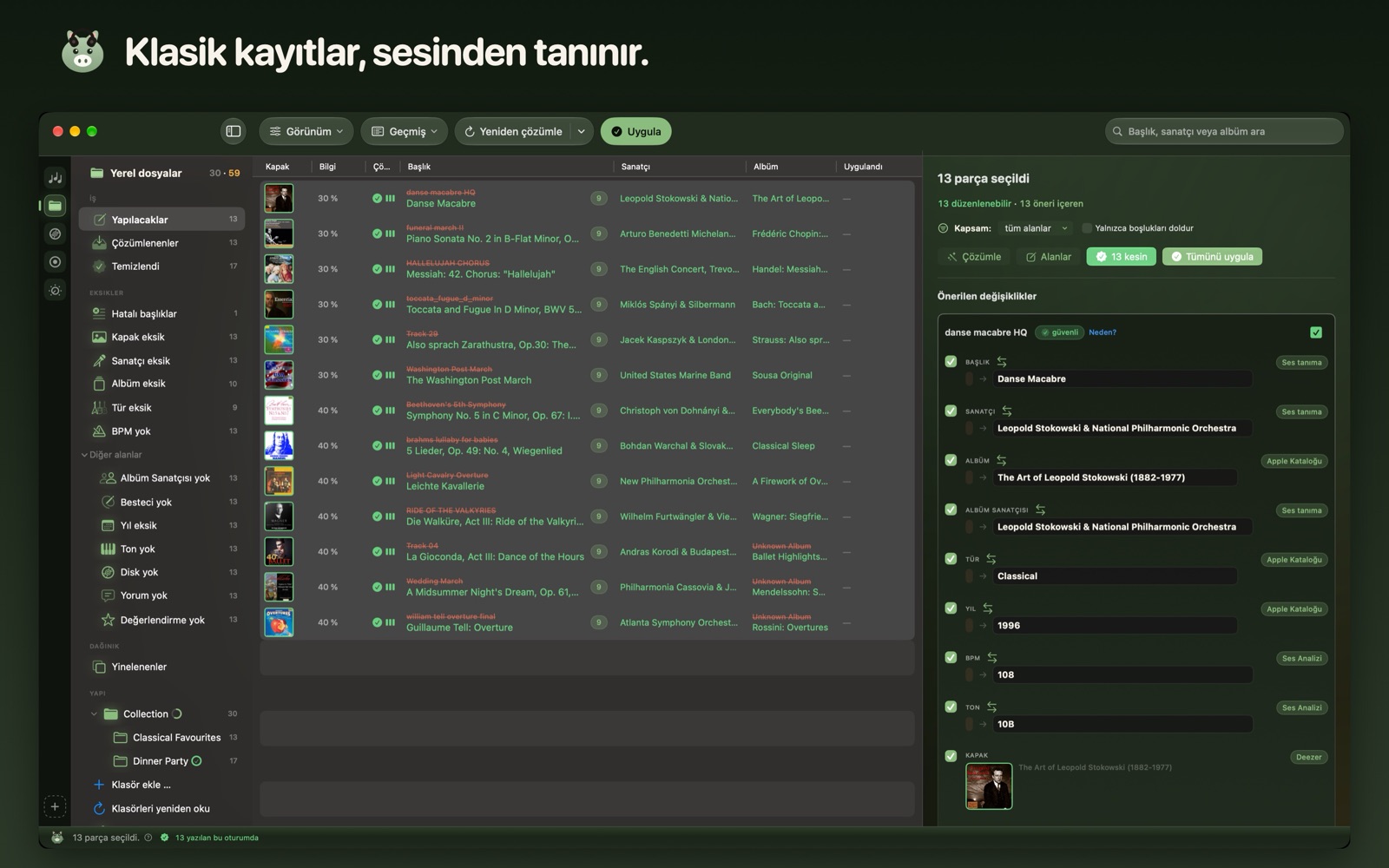1389x868 pixels.
Task: Open Kapsam tüm alanlar dropdown
Action: coord(1036,228)
